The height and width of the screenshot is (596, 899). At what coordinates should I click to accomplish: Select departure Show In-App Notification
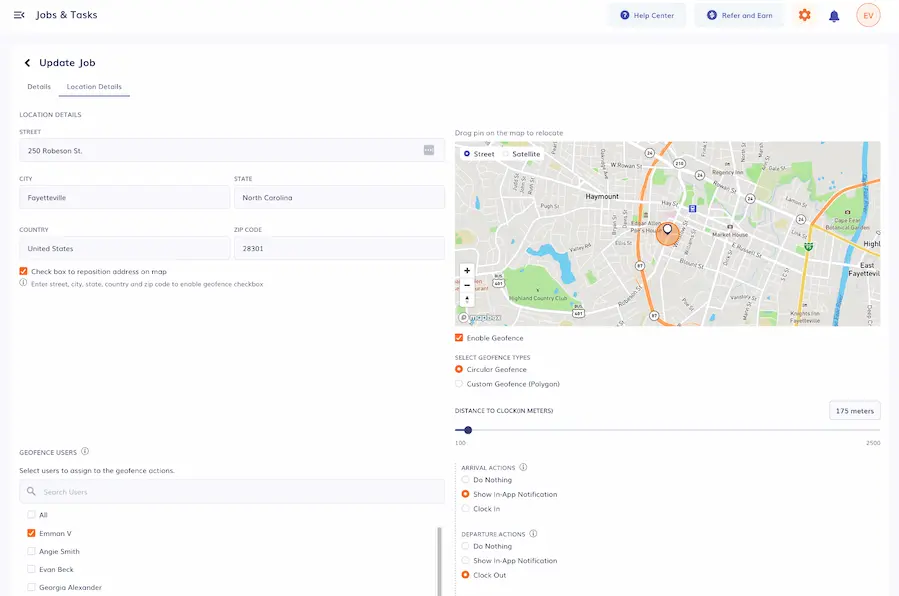tap(465, 560)
